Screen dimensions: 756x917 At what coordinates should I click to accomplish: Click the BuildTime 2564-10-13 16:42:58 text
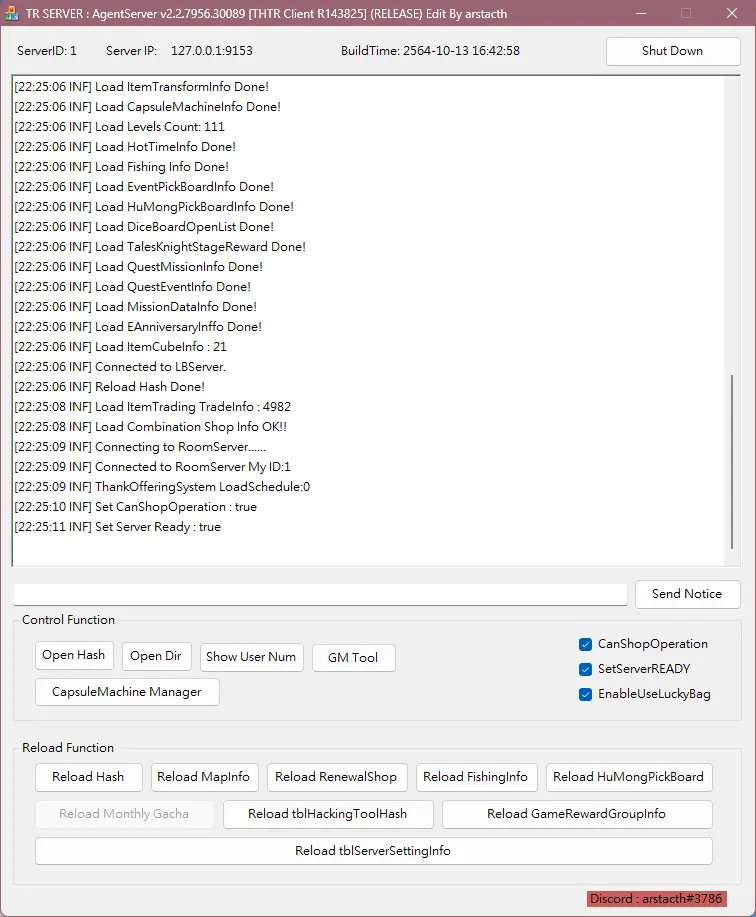pos(430,51)
